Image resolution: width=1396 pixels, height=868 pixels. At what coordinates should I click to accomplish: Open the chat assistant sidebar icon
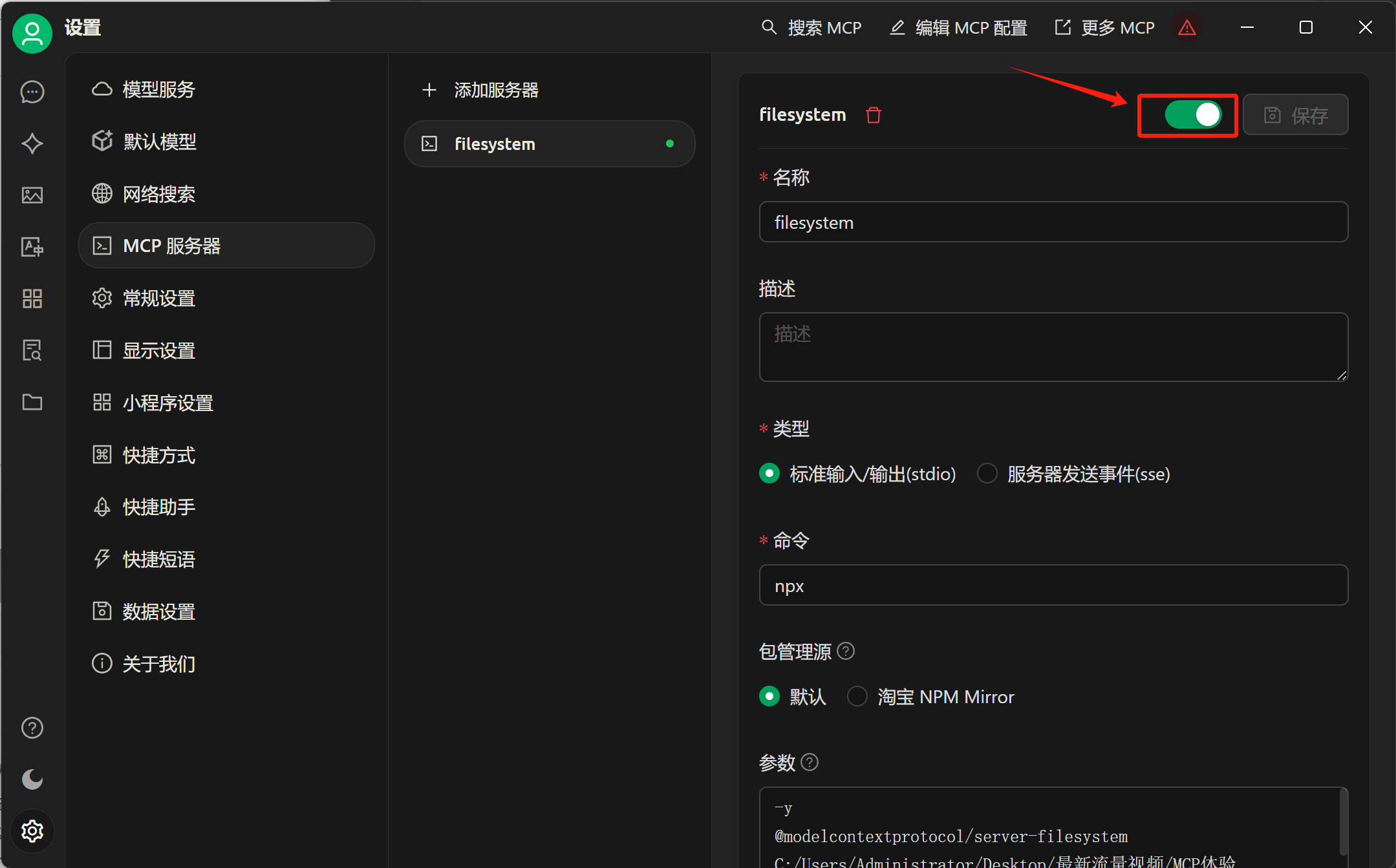tap(32, 91)
